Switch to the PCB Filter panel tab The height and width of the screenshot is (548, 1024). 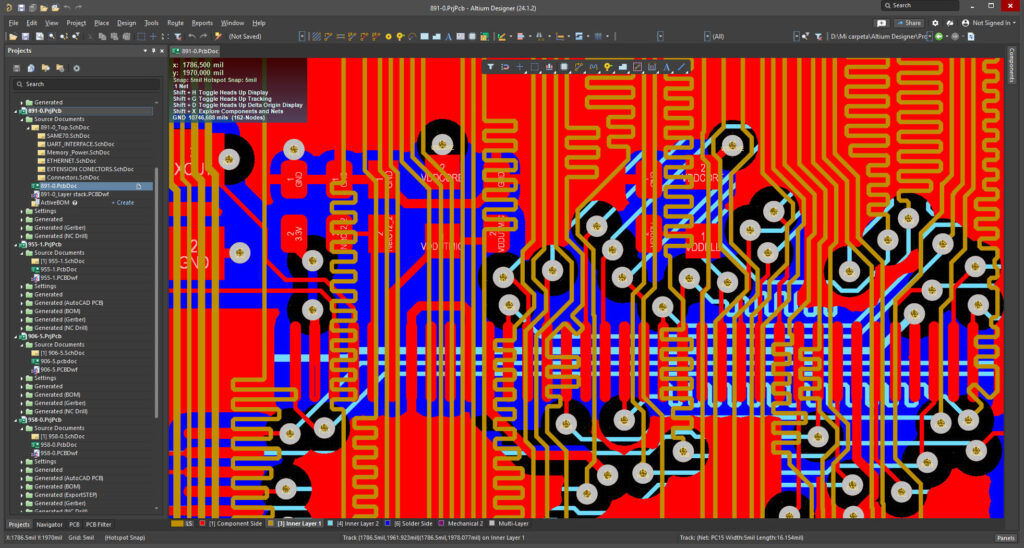99,524
